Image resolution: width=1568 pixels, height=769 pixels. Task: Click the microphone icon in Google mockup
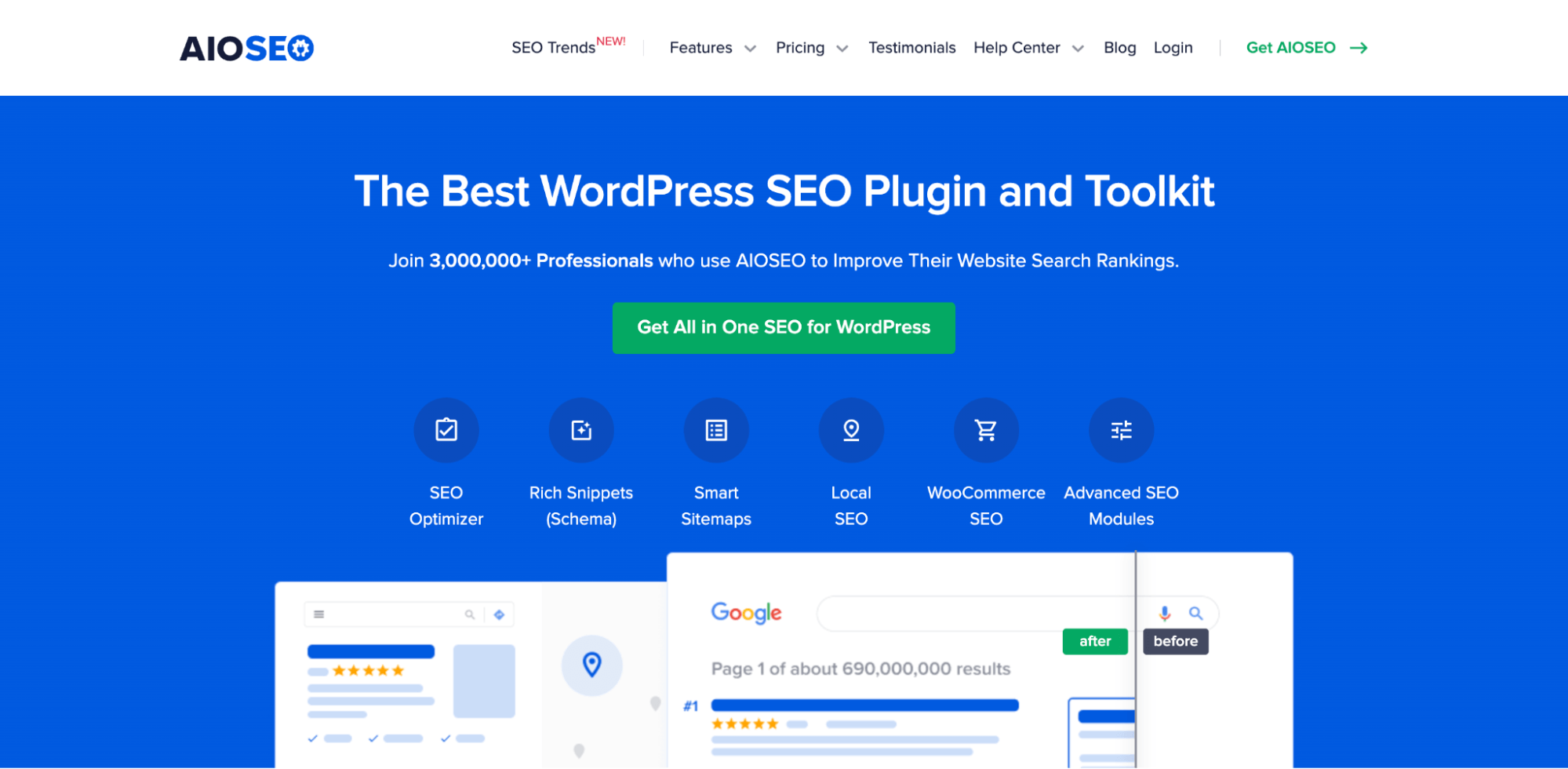pyautogui.click(x=1165, y=613)
